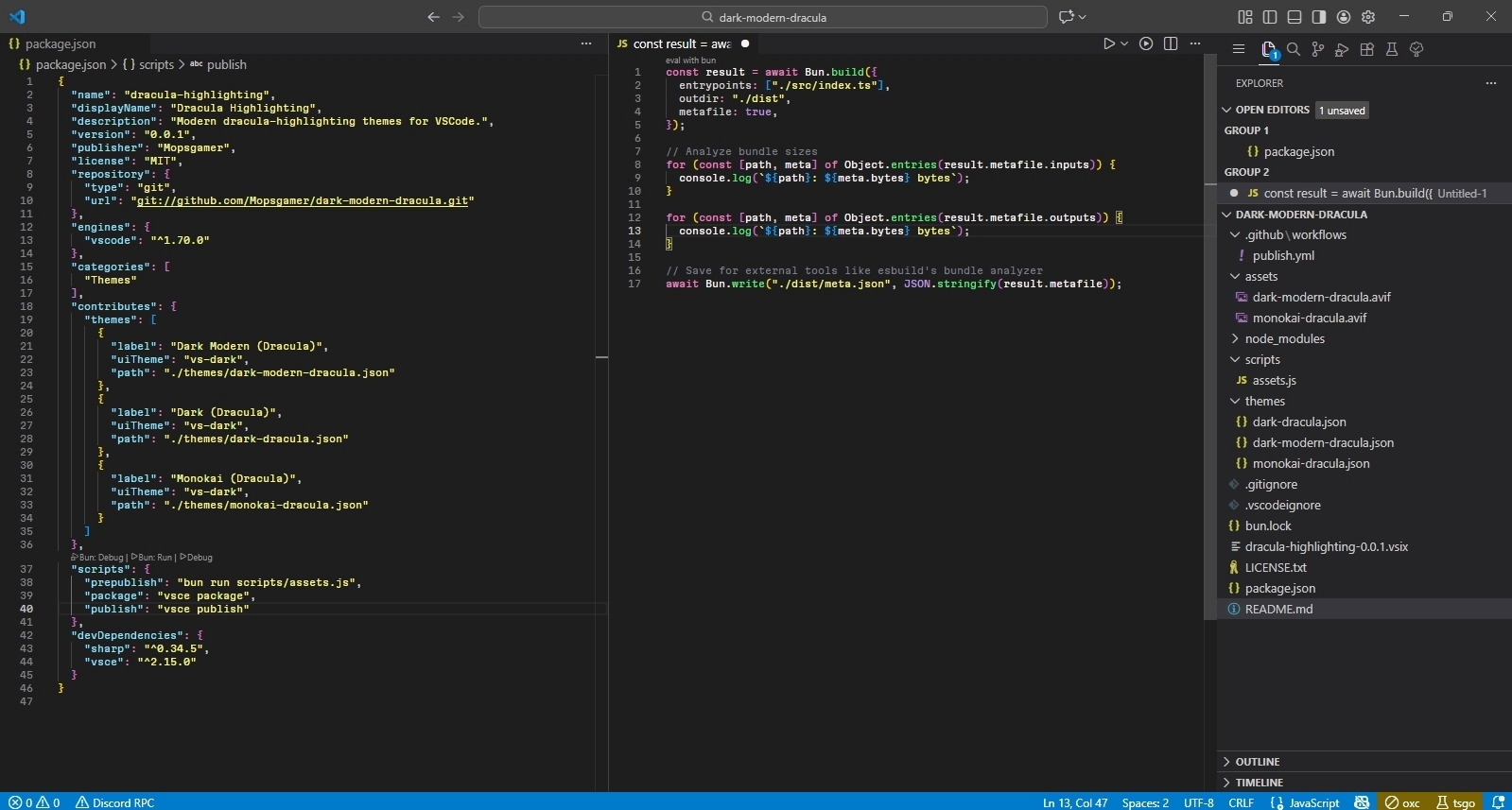This screenshot has height=810, width=1512.
Task: Collapse the assets folder
Action: pyautogui.click(x=1235, y=276)
